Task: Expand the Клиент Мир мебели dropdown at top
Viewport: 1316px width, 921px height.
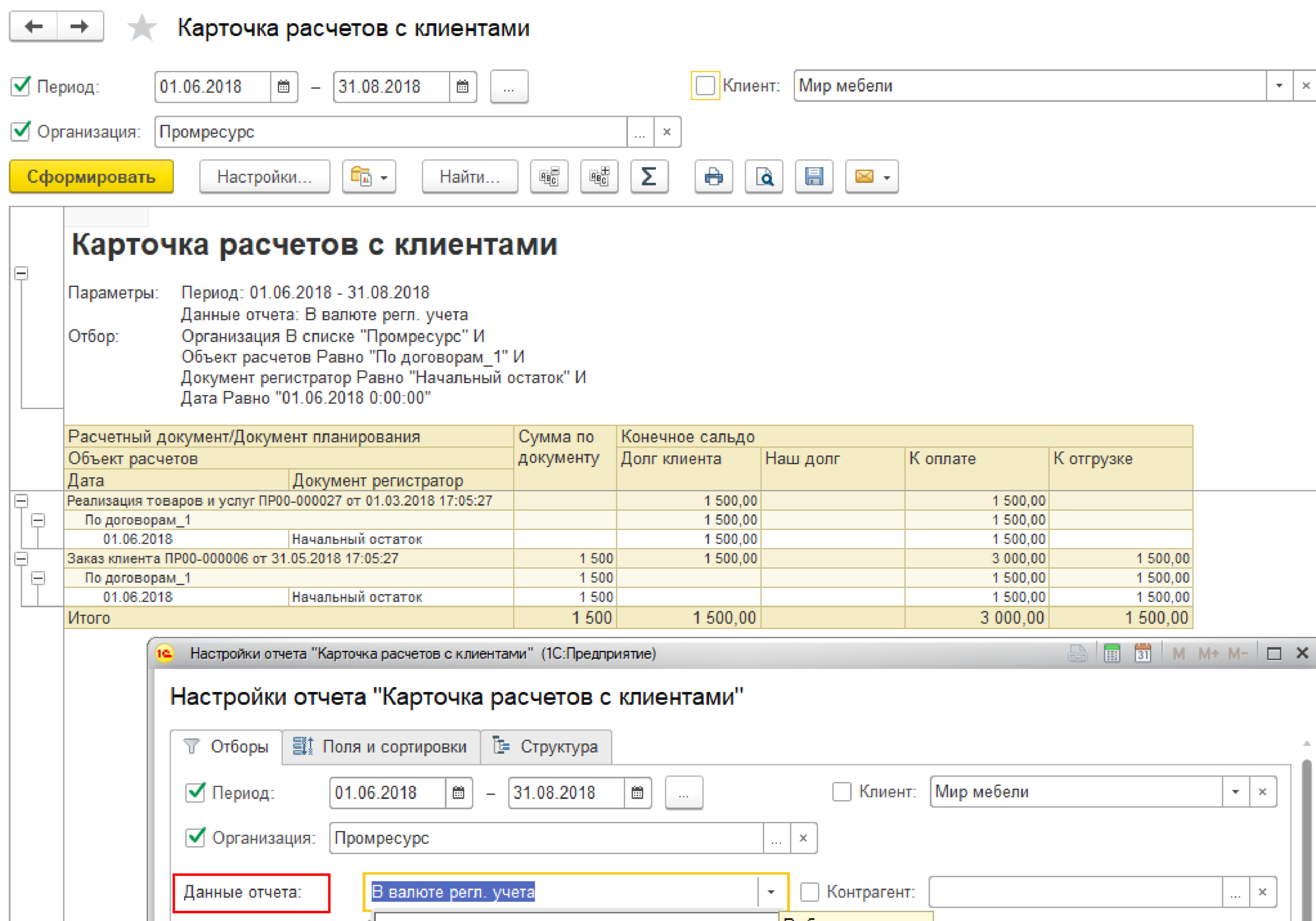Action: pyautogui.click(x=1279, y=86)
